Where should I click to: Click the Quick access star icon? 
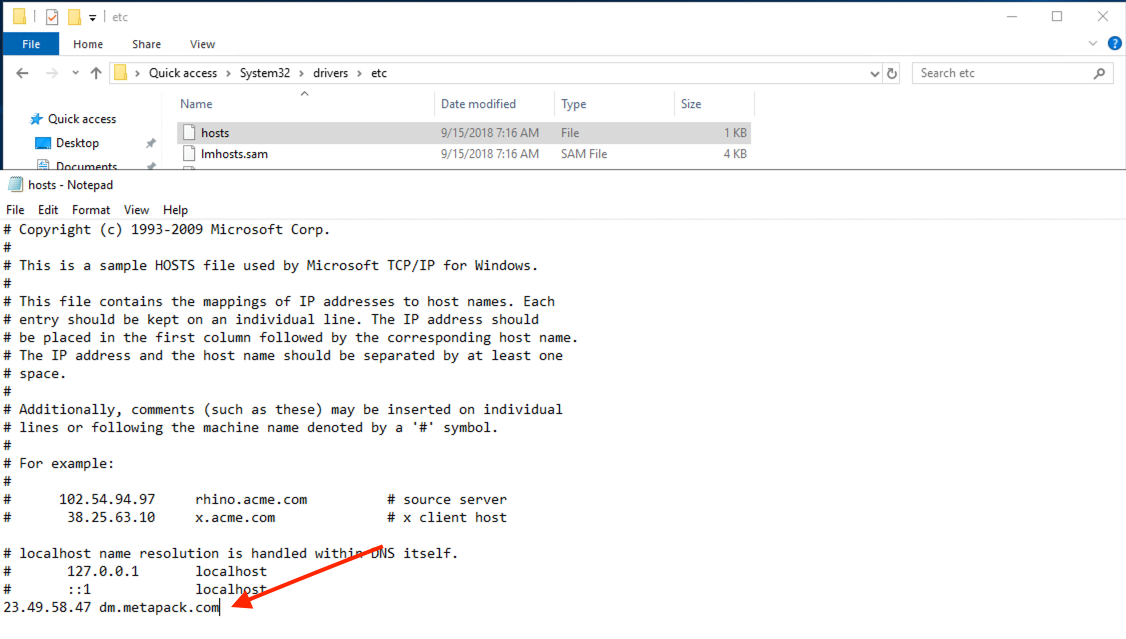tap(37, 119)
